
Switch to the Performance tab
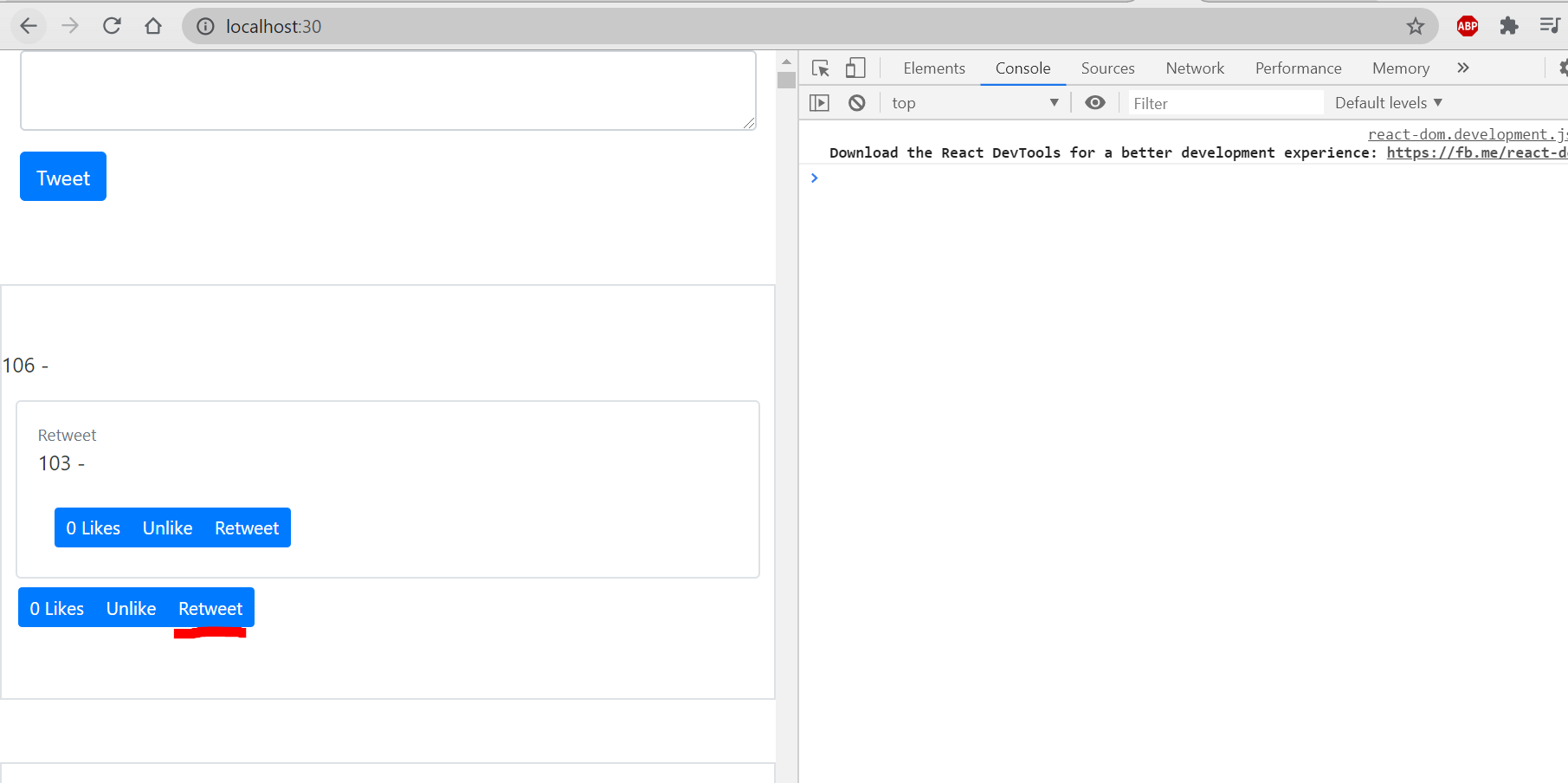tap(1298, 68)
